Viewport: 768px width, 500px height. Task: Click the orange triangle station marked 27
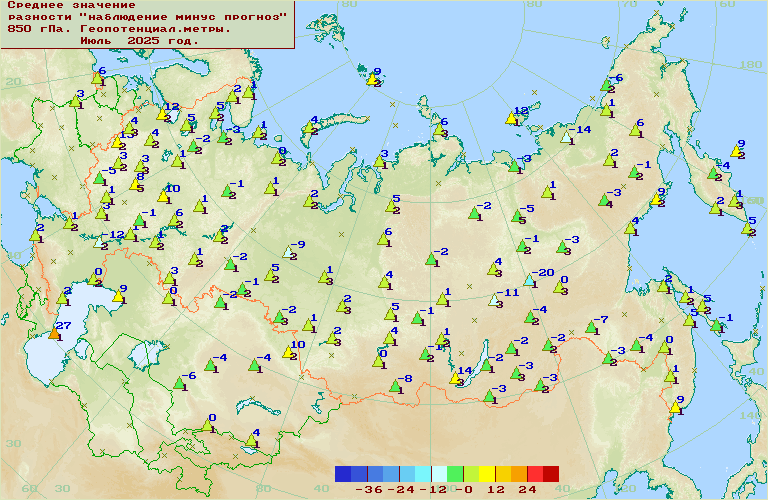53,334
